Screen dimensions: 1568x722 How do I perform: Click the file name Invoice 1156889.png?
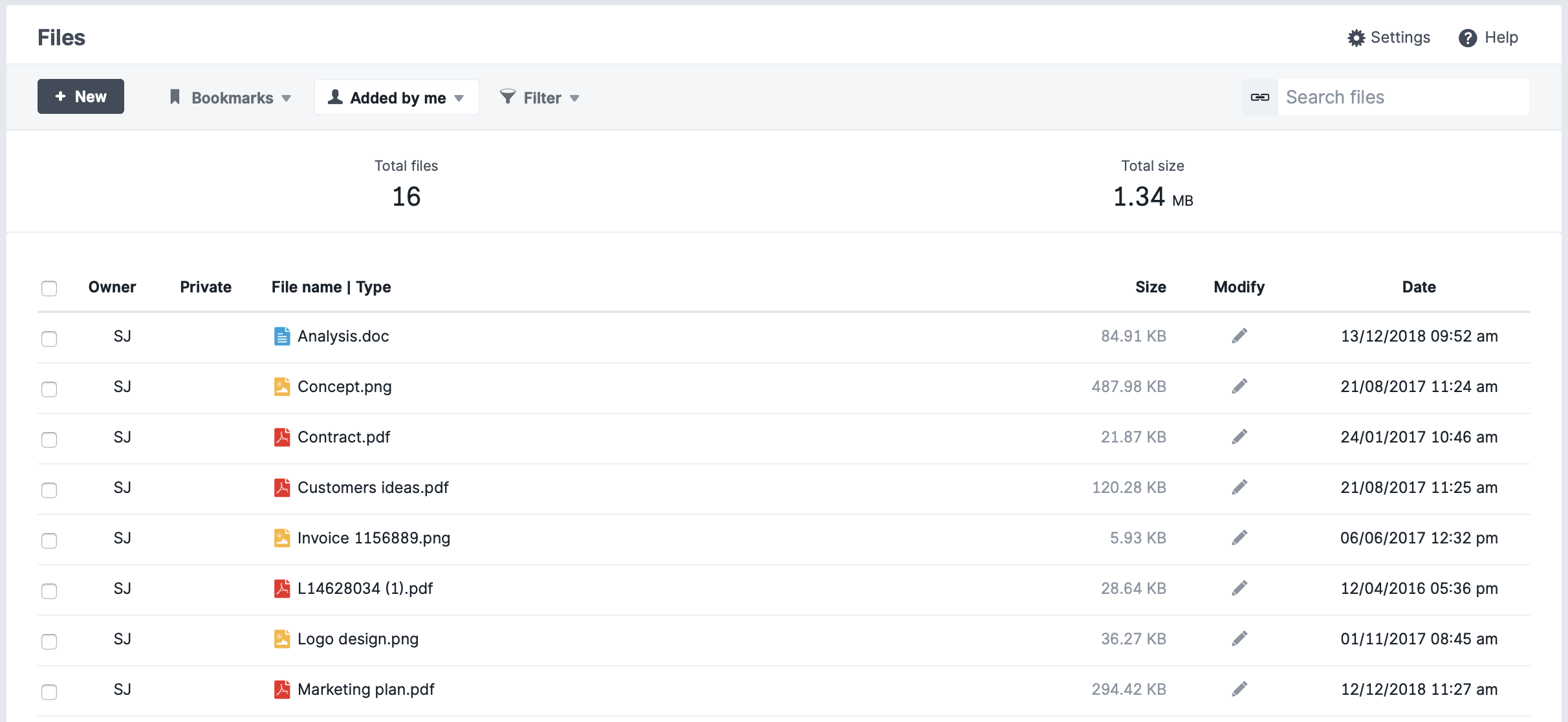374,538
